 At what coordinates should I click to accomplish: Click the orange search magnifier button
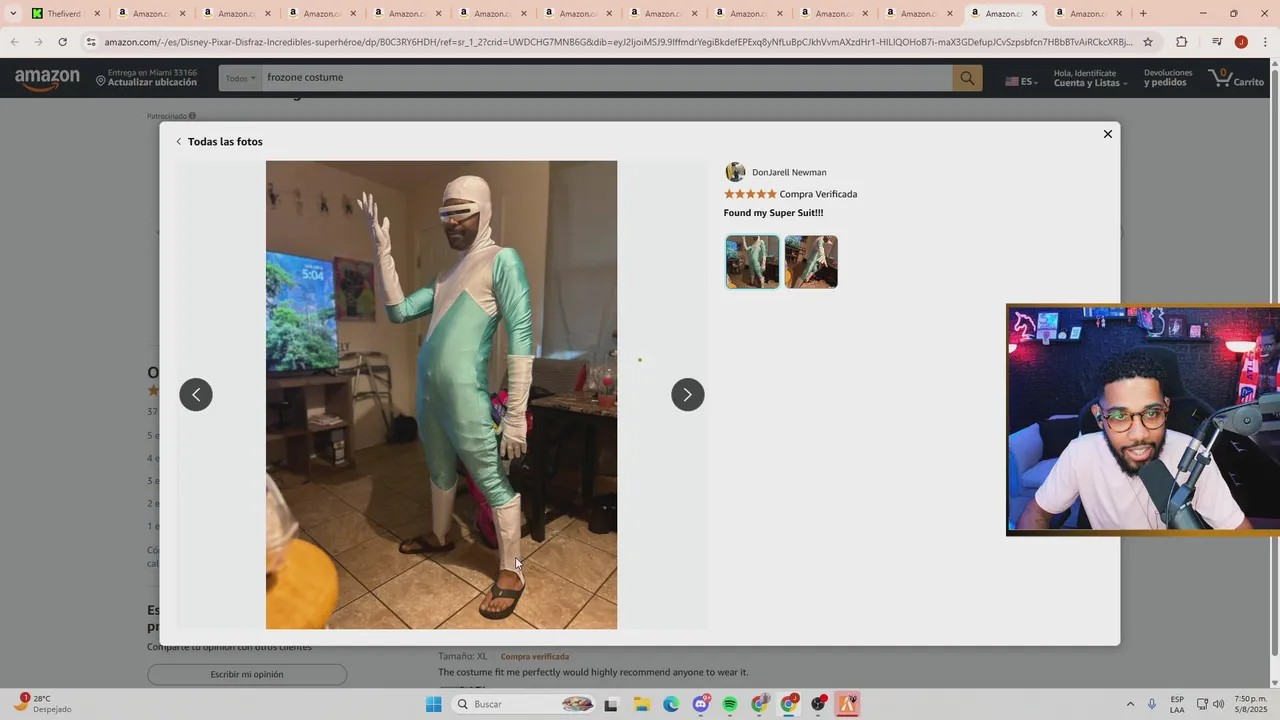(x=967, y=78)
